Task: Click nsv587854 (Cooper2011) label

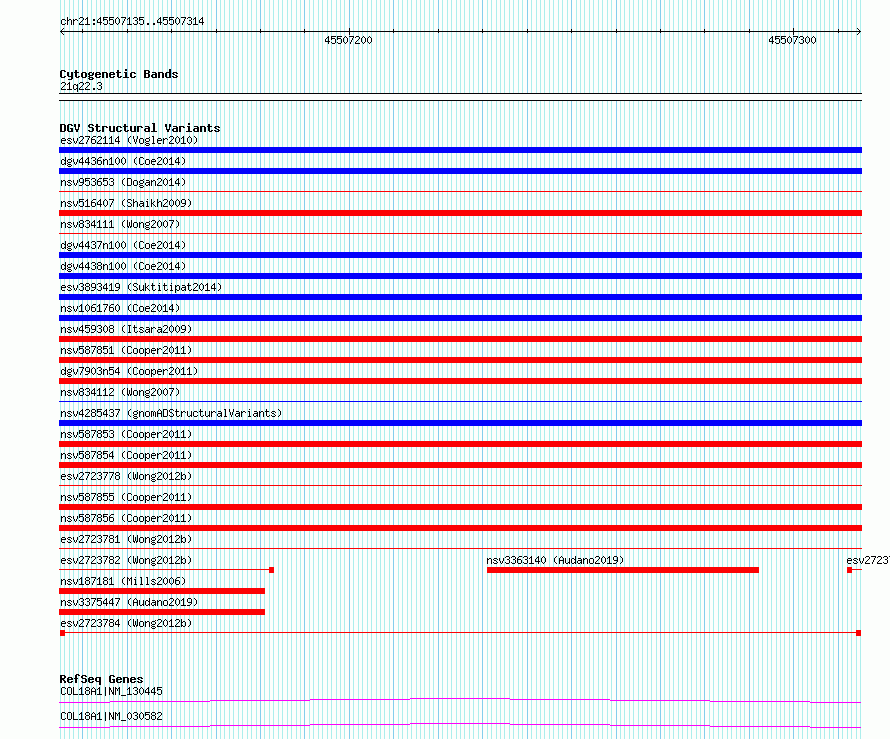Action: tap(126, 455)
